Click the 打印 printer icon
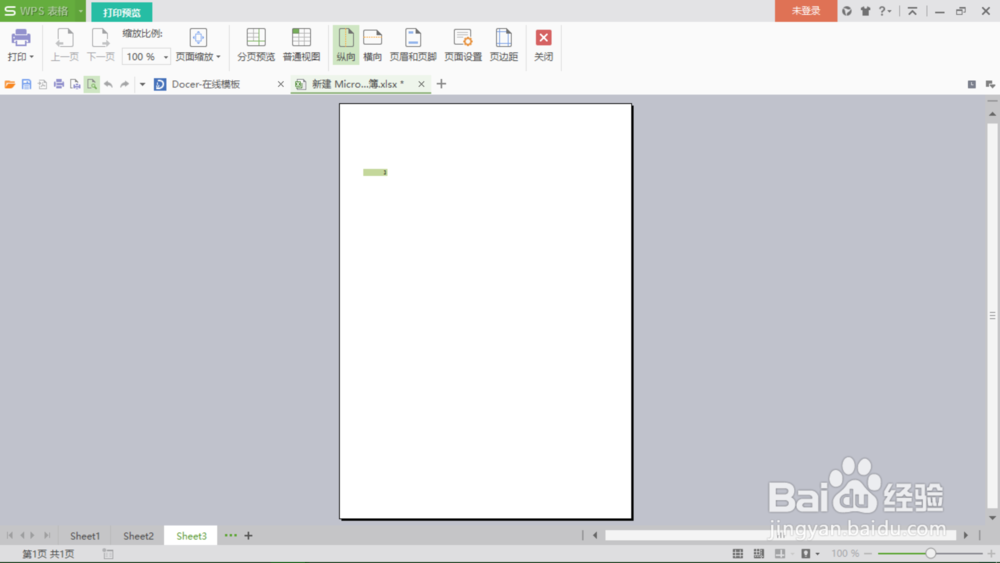The width and height of the screenshot is (1000, 563). click(x=20, y=38)
